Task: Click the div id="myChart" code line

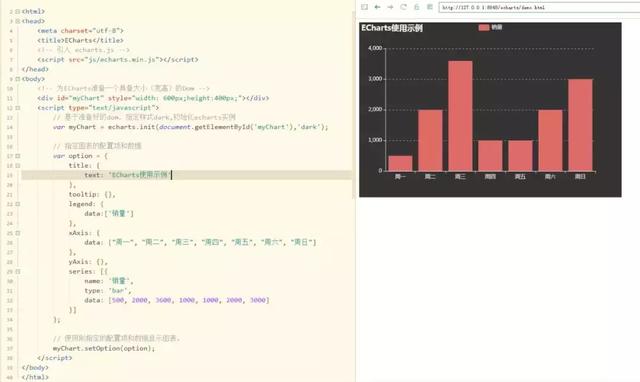Action: point(153,98)
